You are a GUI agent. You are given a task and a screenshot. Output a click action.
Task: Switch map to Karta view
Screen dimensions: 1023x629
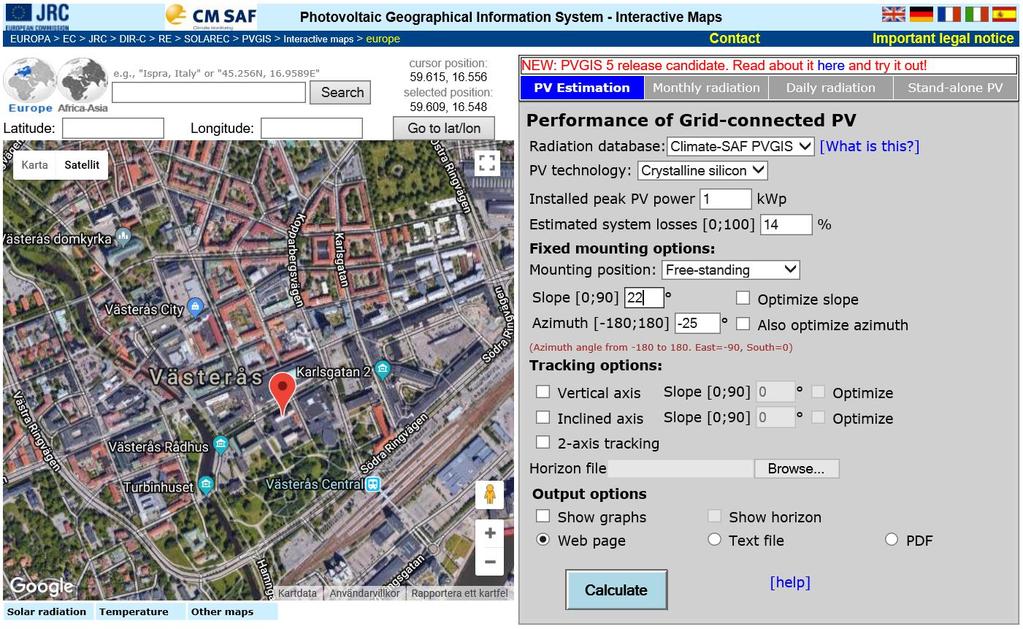[35, 164]
